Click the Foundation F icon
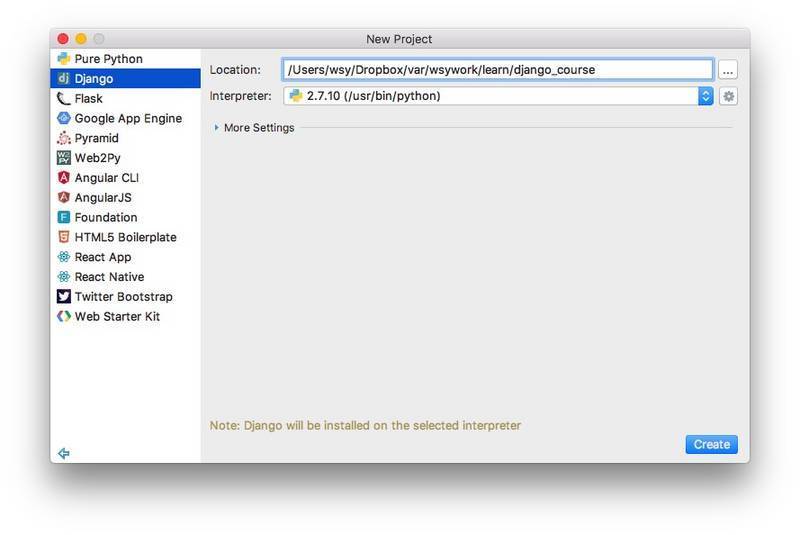This screenshot has width=800, height=535. tap(63, 217)
